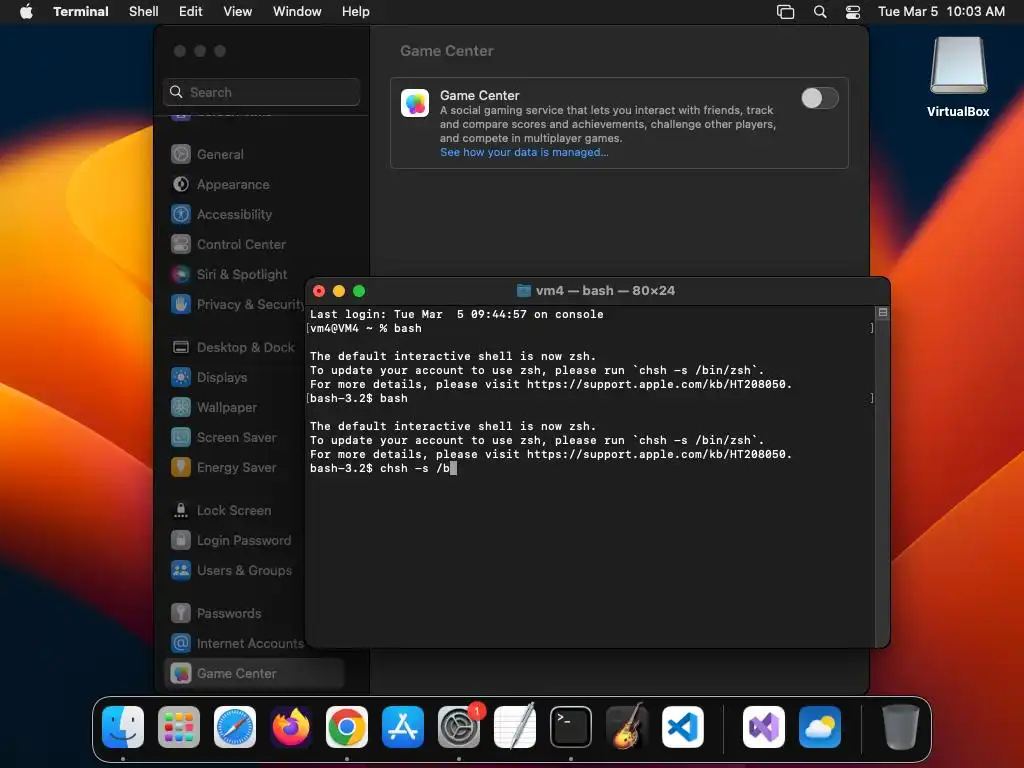Image resolution: width=1024 pixels, height=768 pixels.
Task: Open the Apple menu
Action: tap(26, 11)
